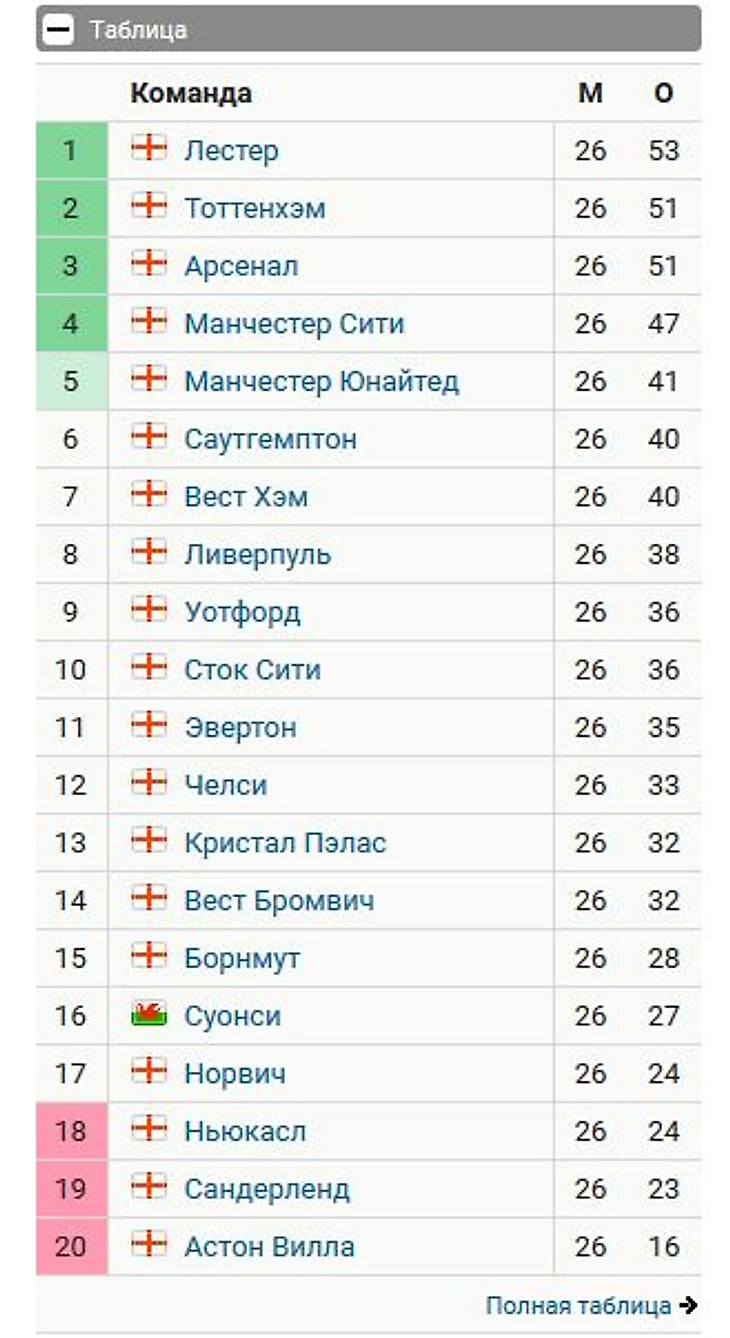
Task: Click the flag icon next to Челси
Action: click(x=149, y=782)
